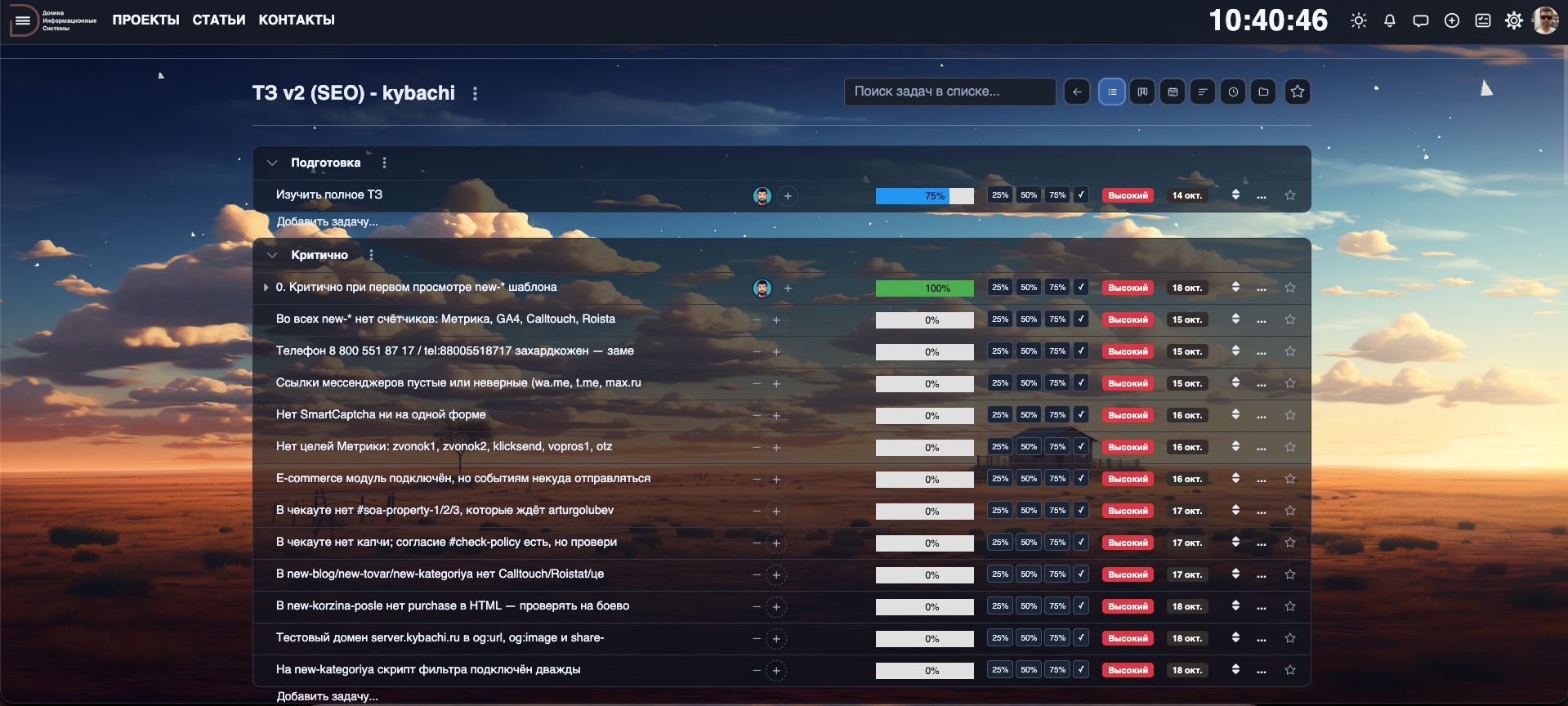Open the project files folder icon
1568x706 pixels.
point(1263,92)
